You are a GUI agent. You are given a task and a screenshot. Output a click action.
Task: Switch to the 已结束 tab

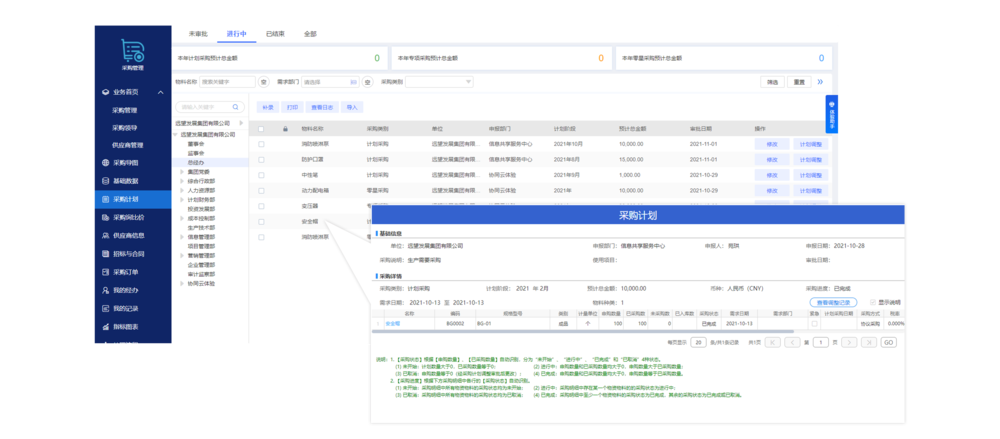pyautogui.click(x=275, y=34)
